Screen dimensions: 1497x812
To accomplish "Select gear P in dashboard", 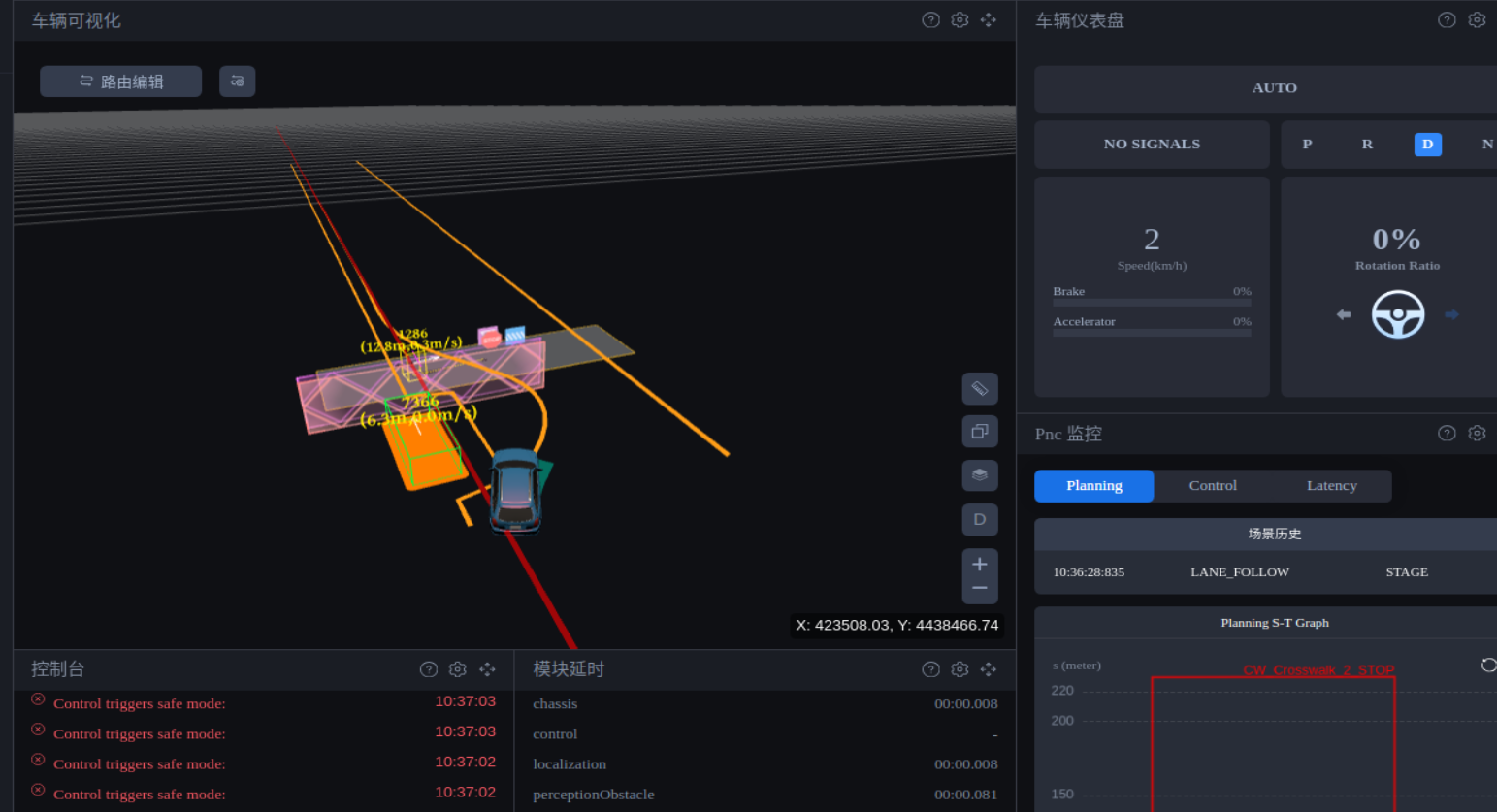I will tap(1307, 145).
